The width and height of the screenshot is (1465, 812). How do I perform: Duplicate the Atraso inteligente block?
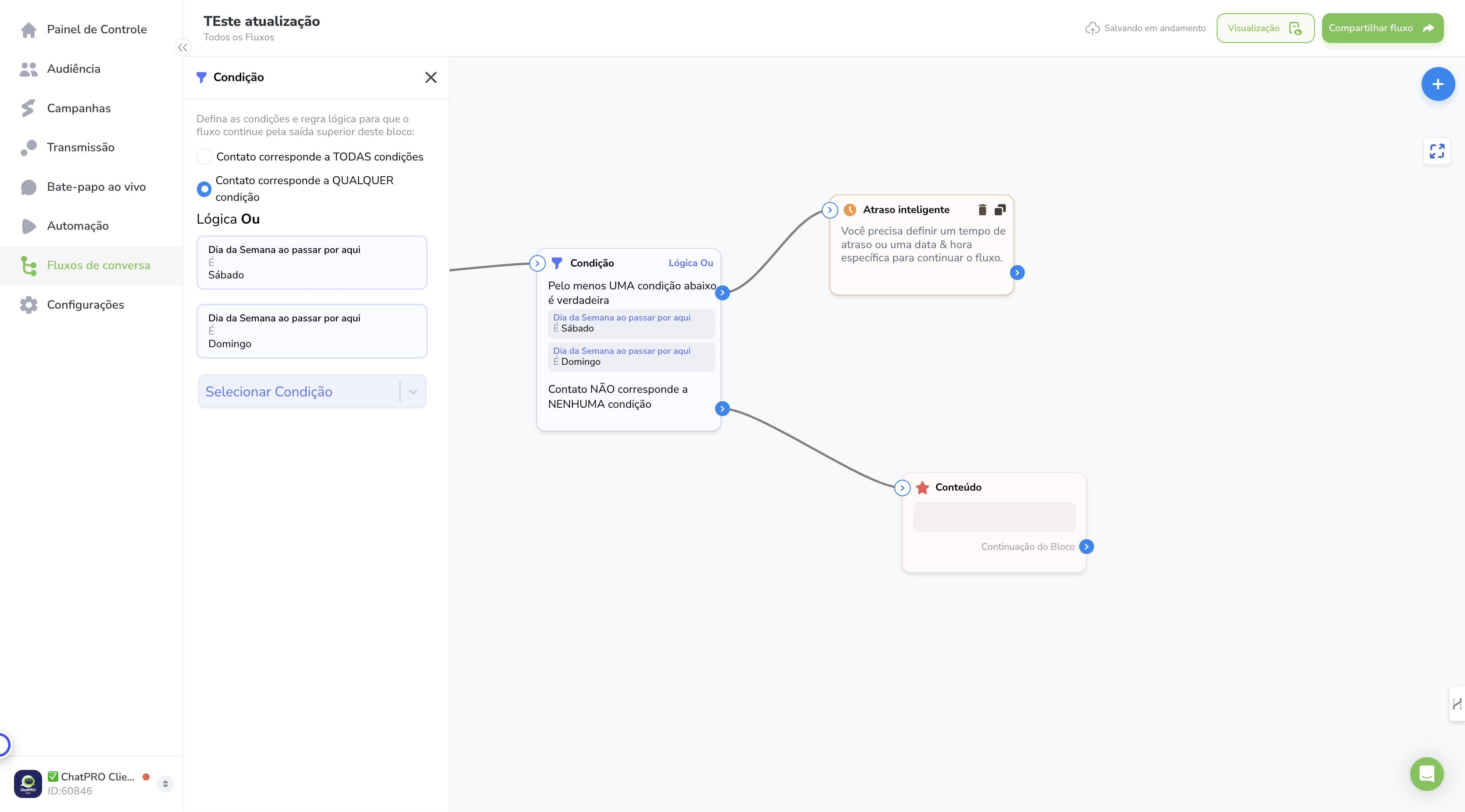pyautogui.click(x=1000, y=210)
